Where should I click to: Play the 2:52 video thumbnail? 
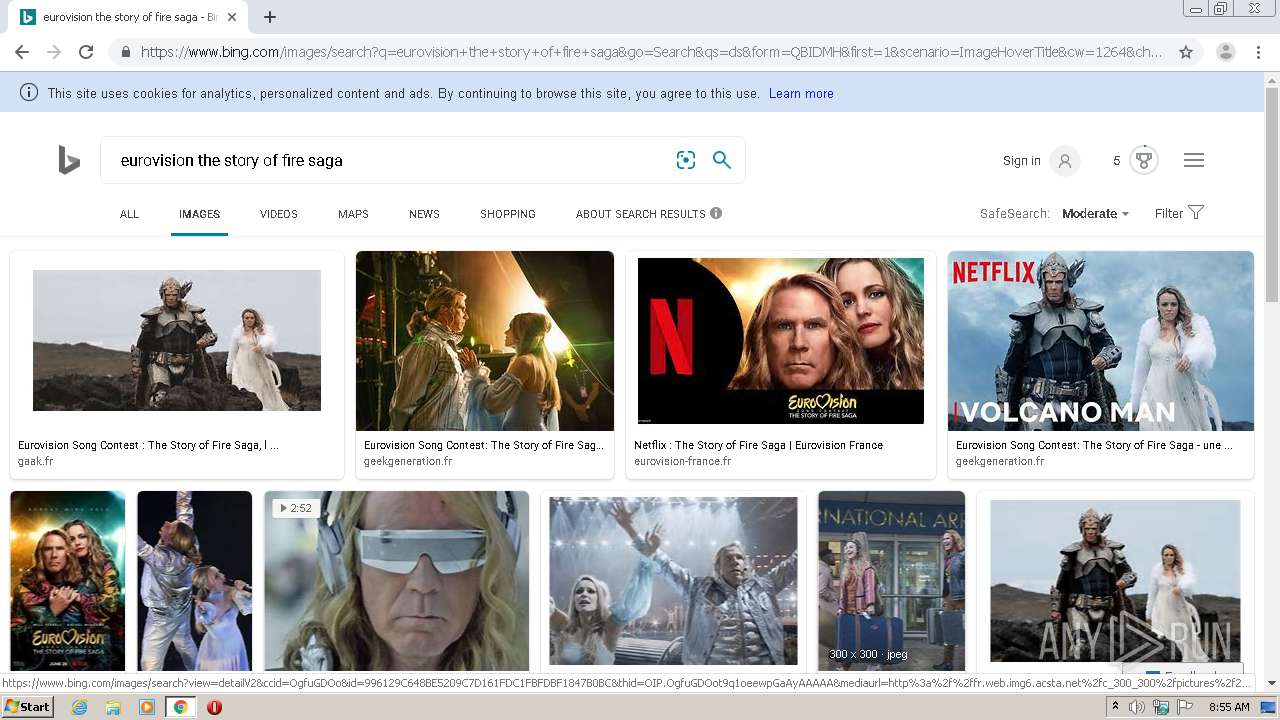pos(397,581)
